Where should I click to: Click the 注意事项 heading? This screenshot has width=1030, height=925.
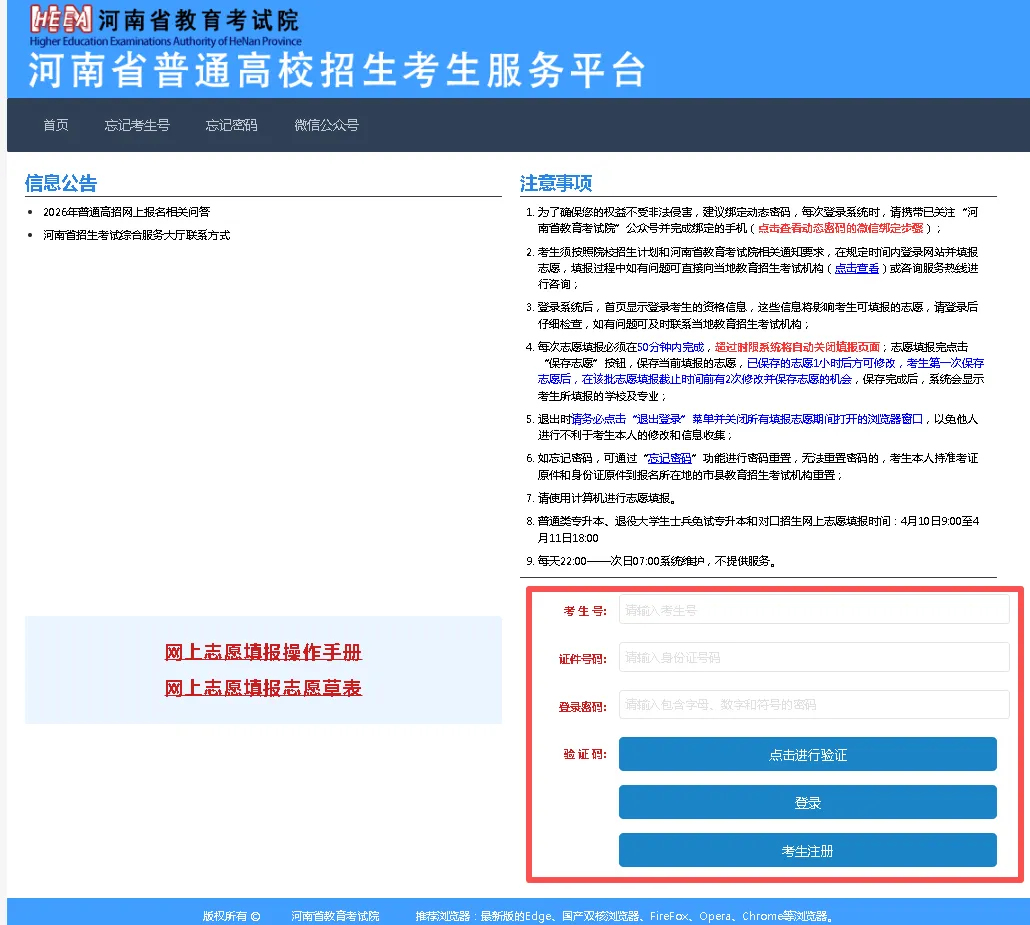coord(556,183)
